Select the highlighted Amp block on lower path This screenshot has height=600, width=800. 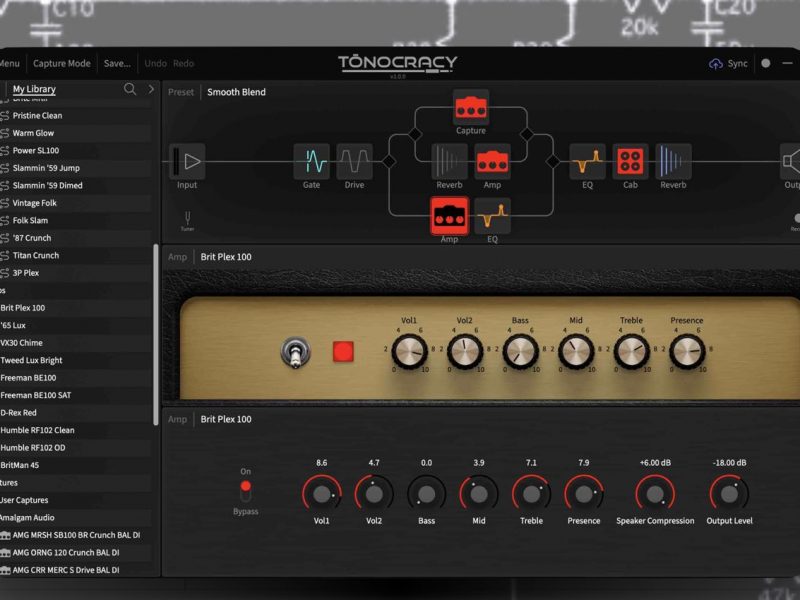coord(449,216)
